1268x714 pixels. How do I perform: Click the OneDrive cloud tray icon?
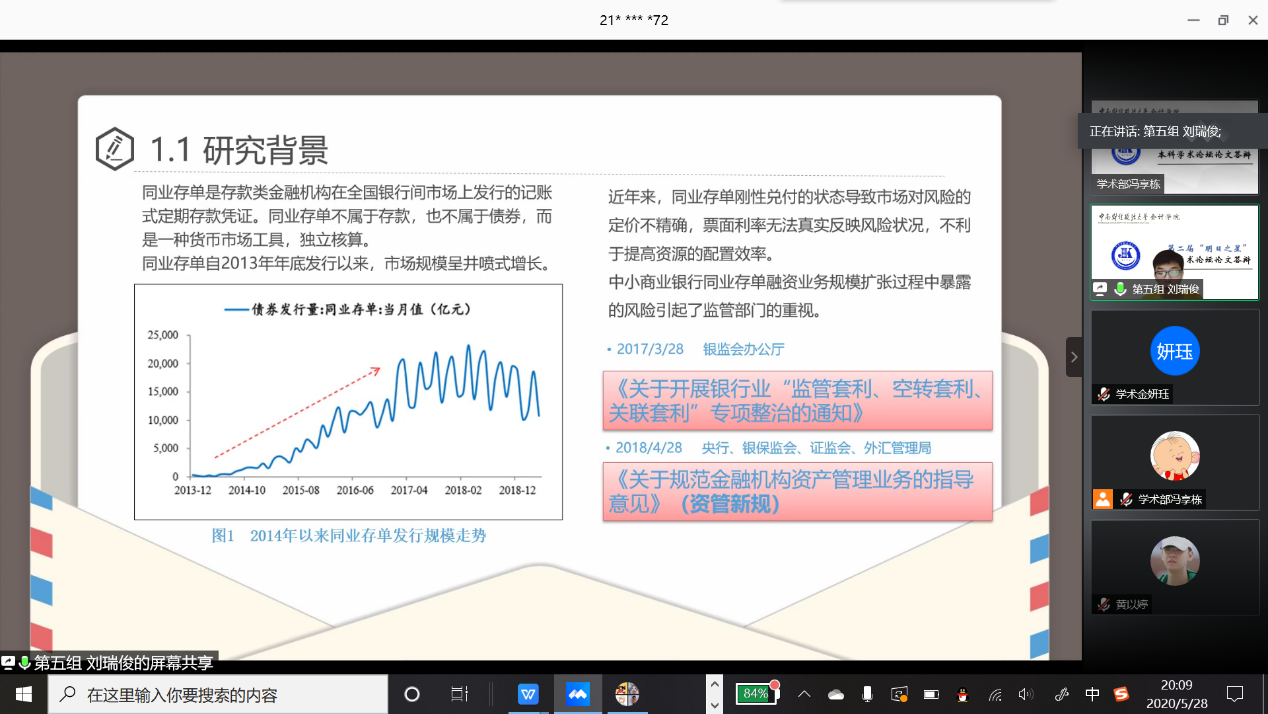836,694
